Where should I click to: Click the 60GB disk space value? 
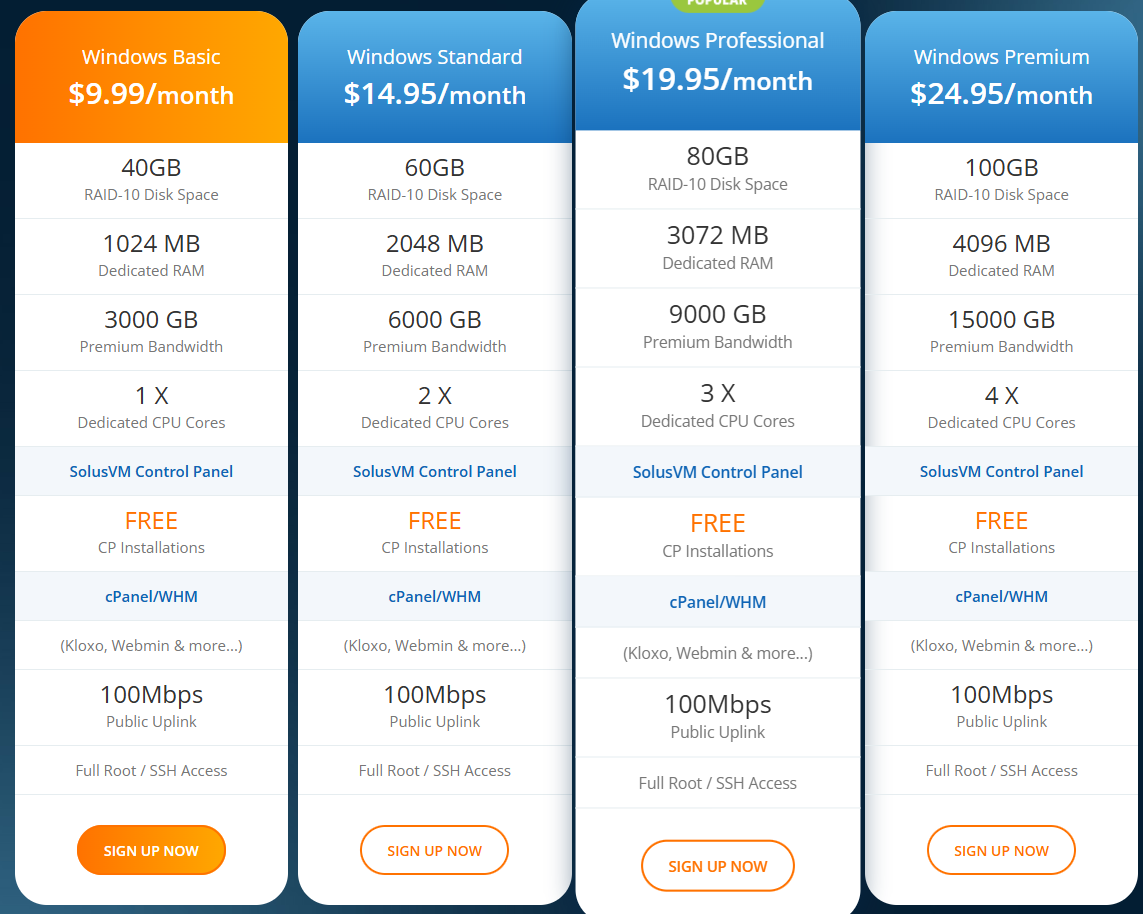click(x=434, y=168)
